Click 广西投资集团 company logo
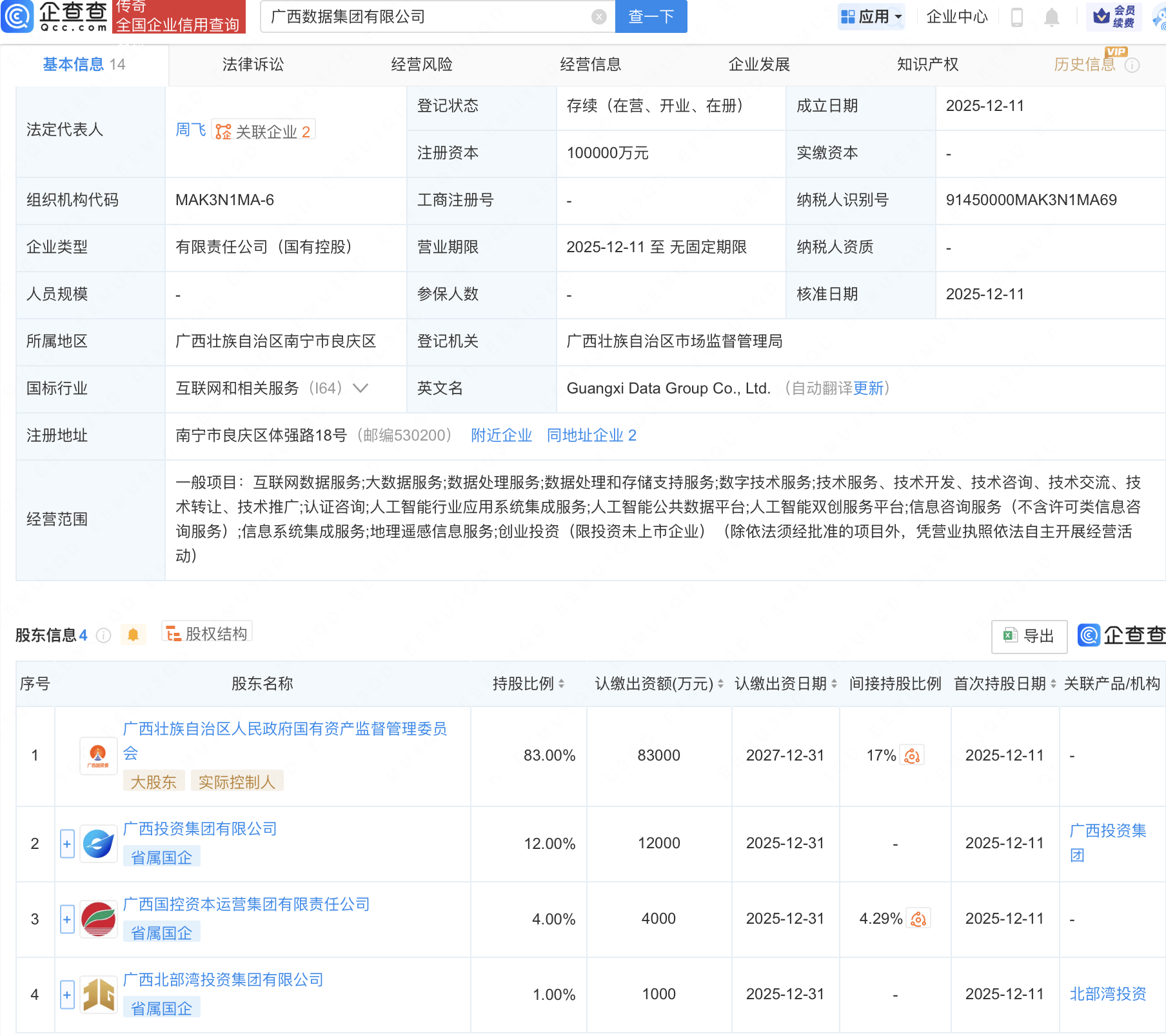1166x1036 pixels. click(x=98, y=844)
